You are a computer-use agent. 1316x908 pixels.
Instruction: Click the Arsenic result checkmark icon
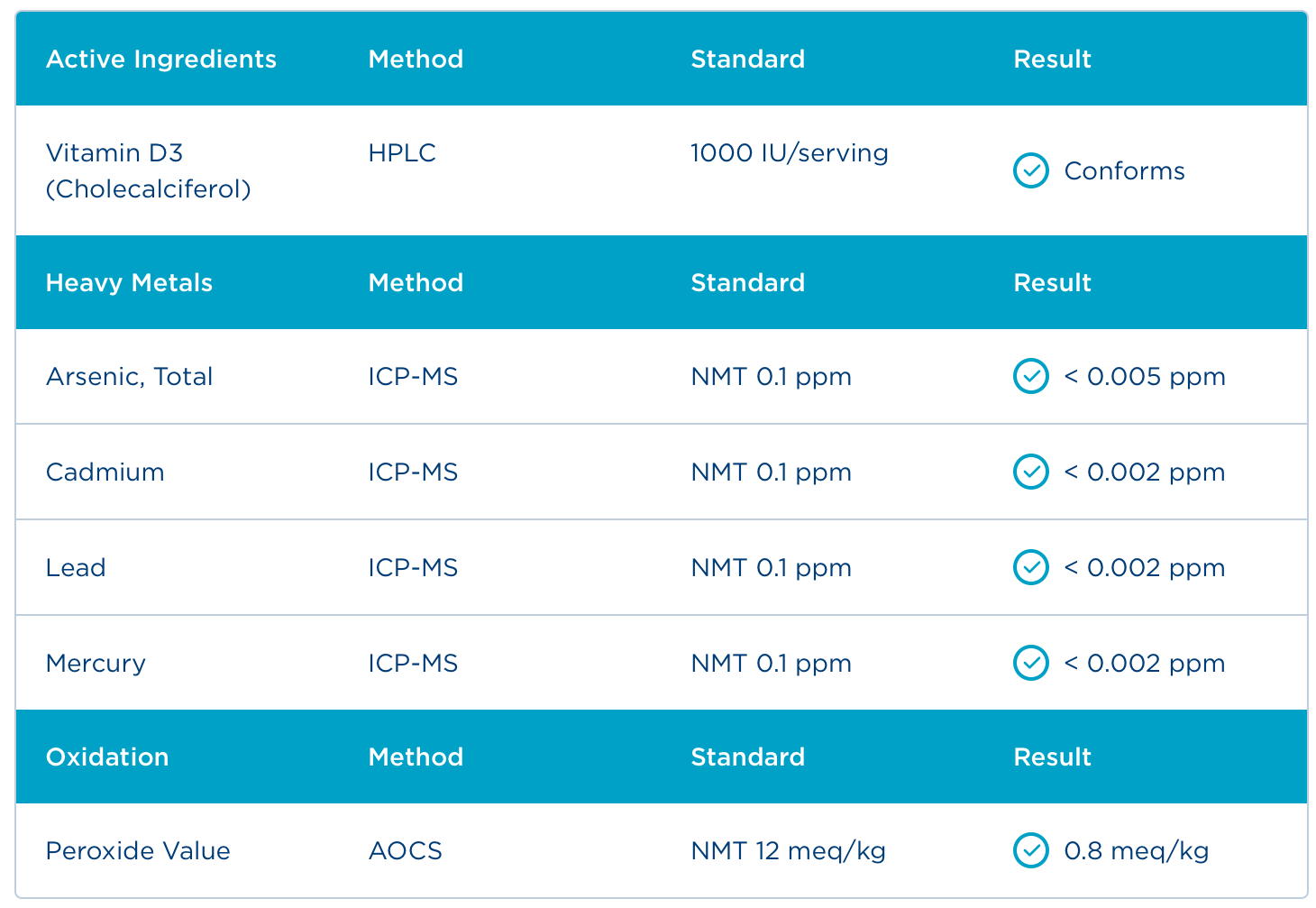(x=1030, y=376)
